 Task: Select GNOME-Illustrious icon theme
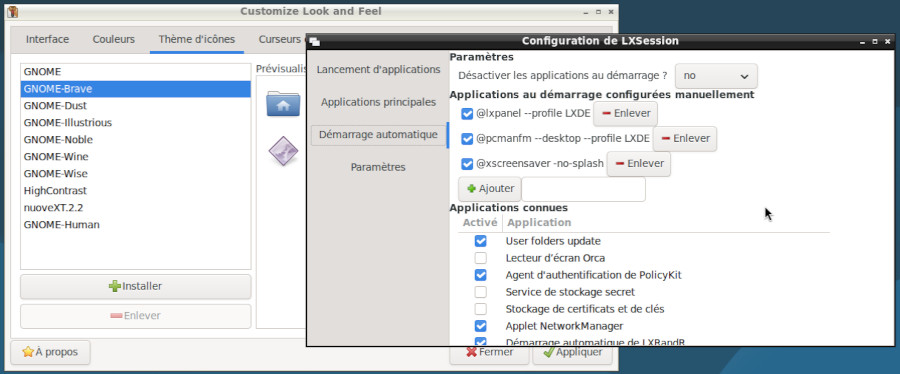click(135, 123)
